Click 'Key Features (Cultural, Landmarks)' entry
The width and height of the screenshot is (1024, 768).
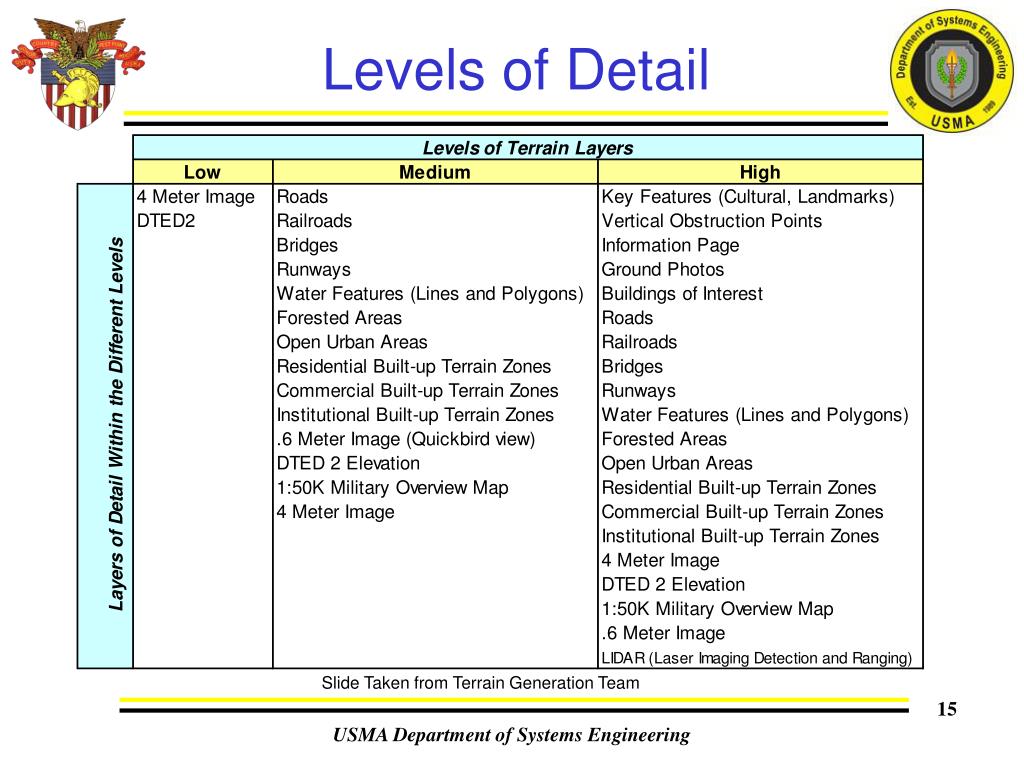tap(748, 197)
